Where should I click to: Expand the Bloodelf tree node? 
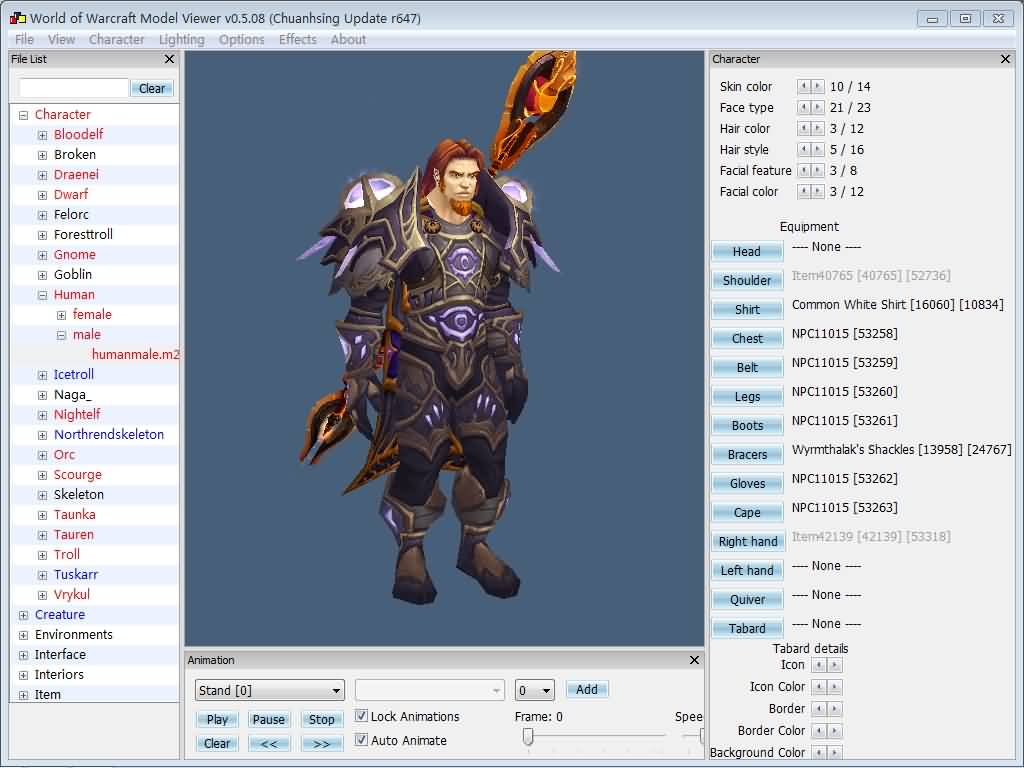[42, 135]
